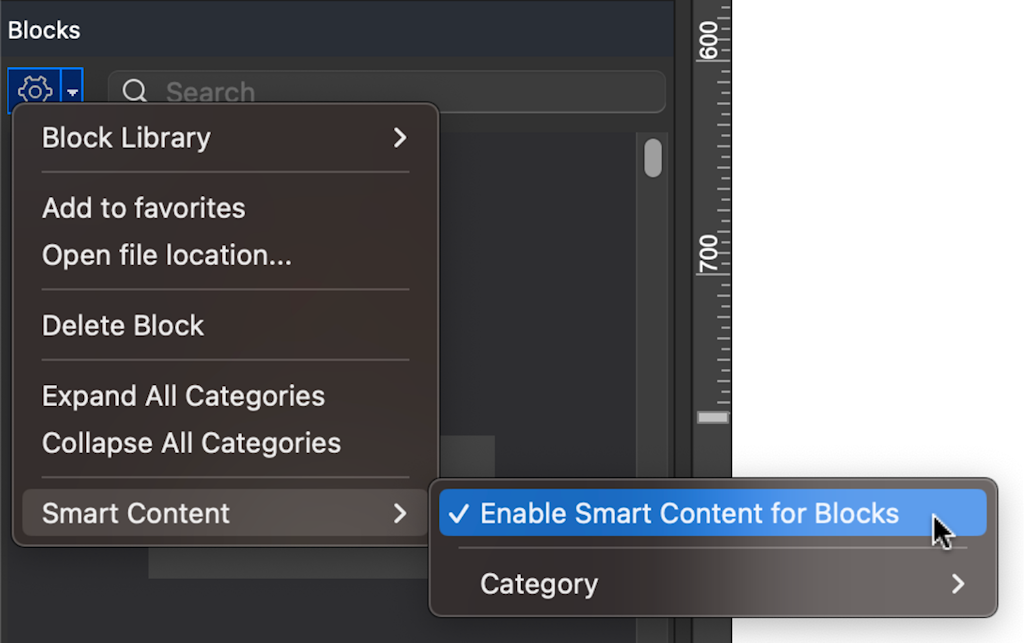
Task: Choose Delete Block from menu
Action: [x=123, y=326]
